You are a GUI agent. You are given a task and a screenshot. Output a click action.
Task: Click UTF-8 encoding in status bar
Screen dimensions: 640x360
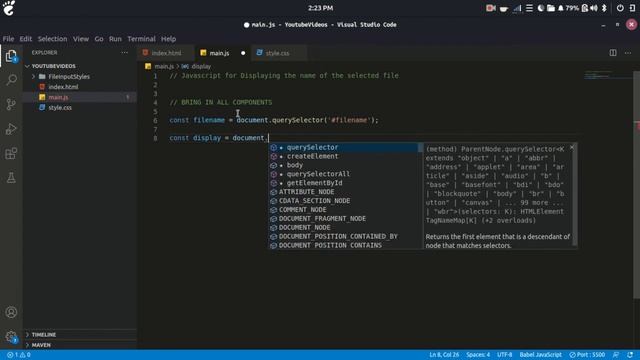click(504, 355)
